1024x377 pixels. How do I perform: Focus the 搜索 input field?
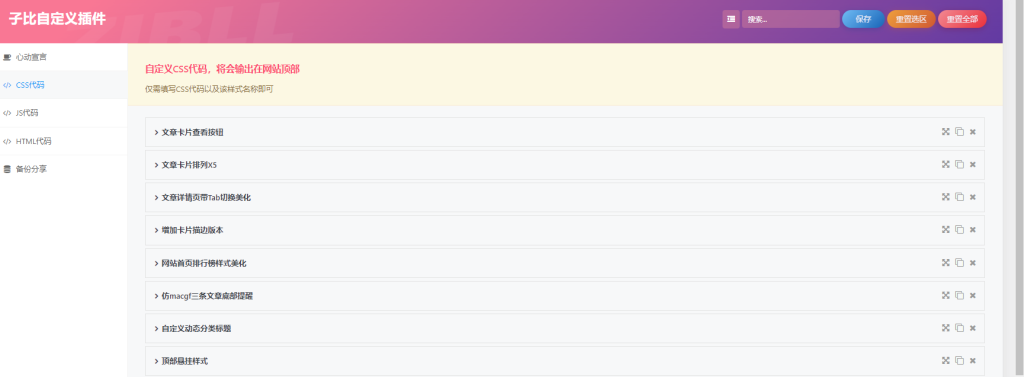click(x=790, y=19)
